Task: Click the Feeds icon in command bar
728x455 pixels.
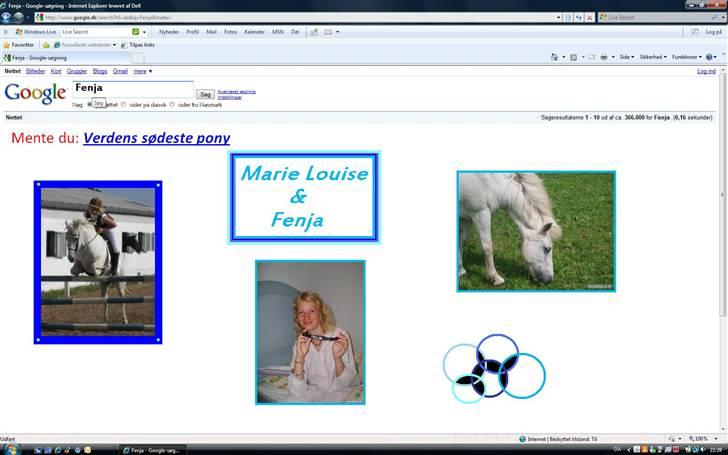Action: (573, 57)
